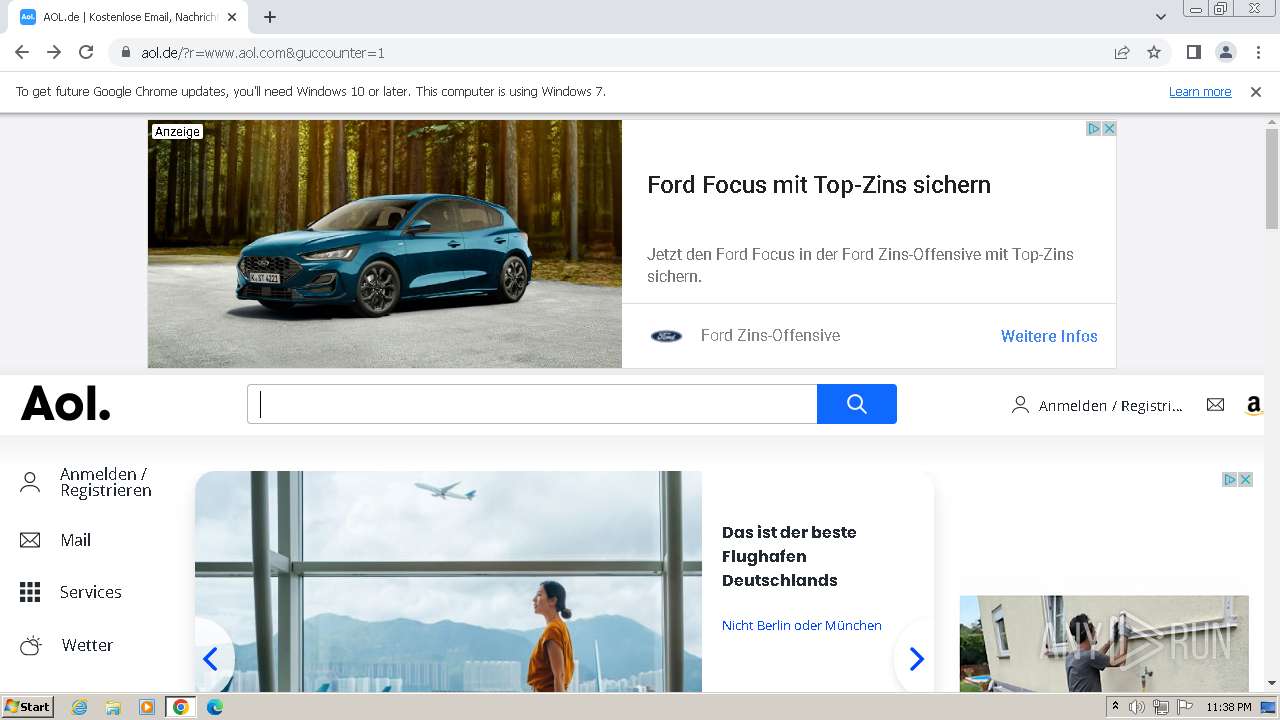Open the Amazon icon in the header
The height and width of the screenshot is (720, 1280).
click(x=1253, y=405)
